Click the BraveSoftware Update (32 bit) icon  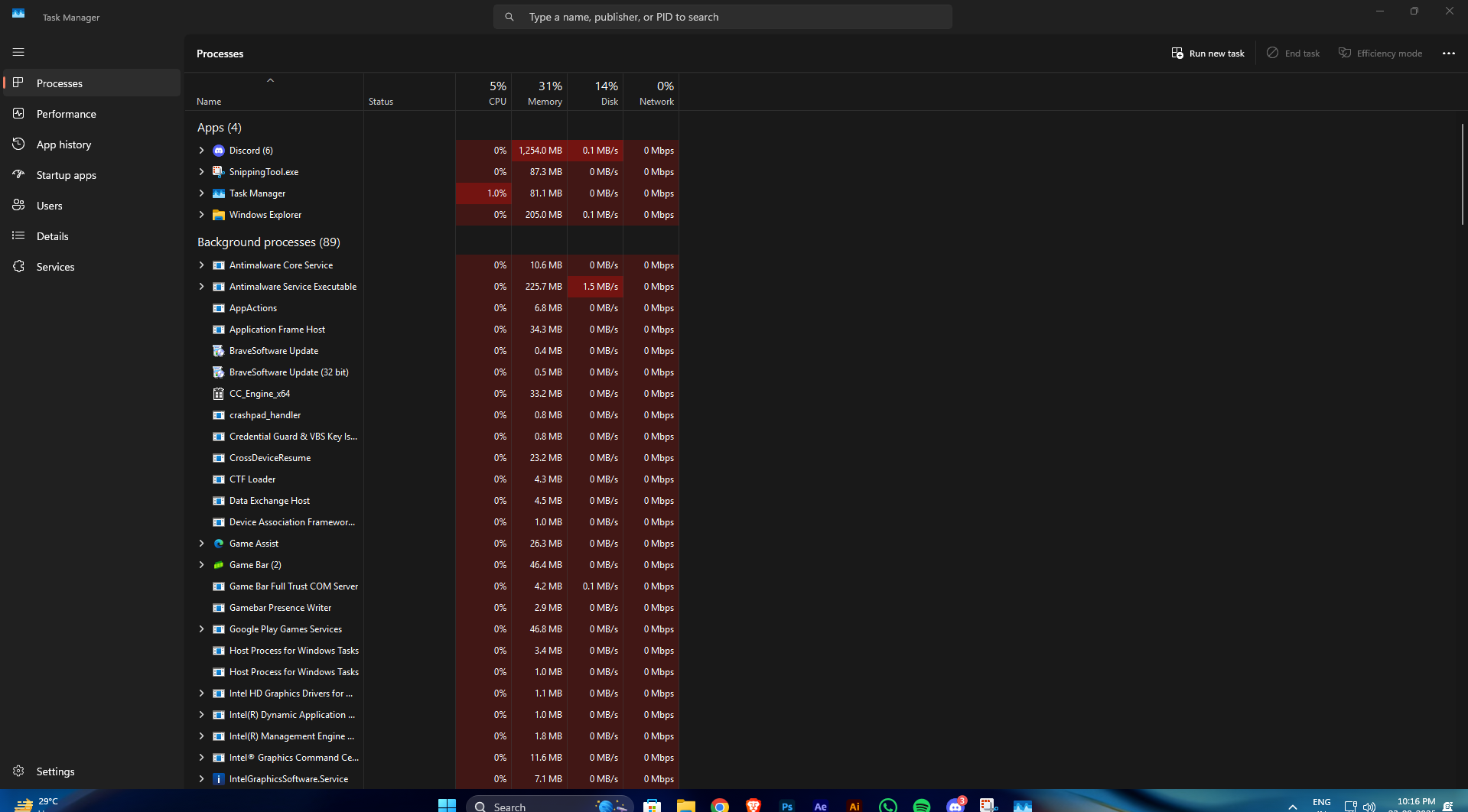(219, 372)
